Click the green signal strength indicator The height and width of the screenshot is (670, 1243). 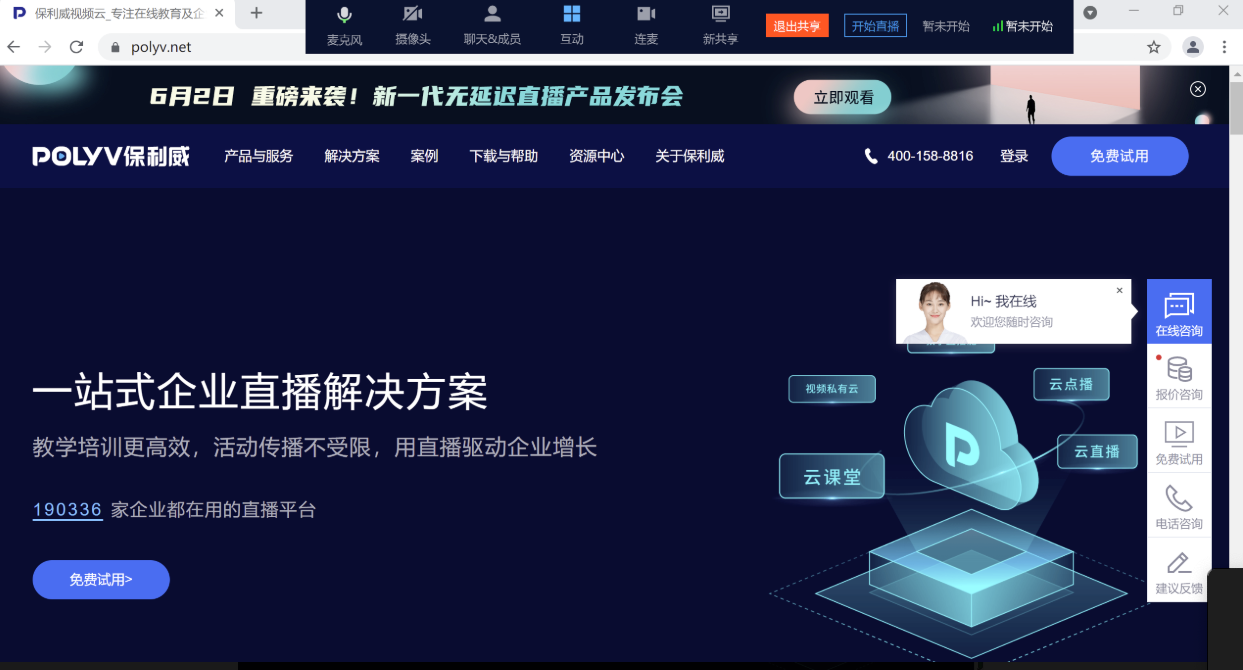click(x=997, y=27)
